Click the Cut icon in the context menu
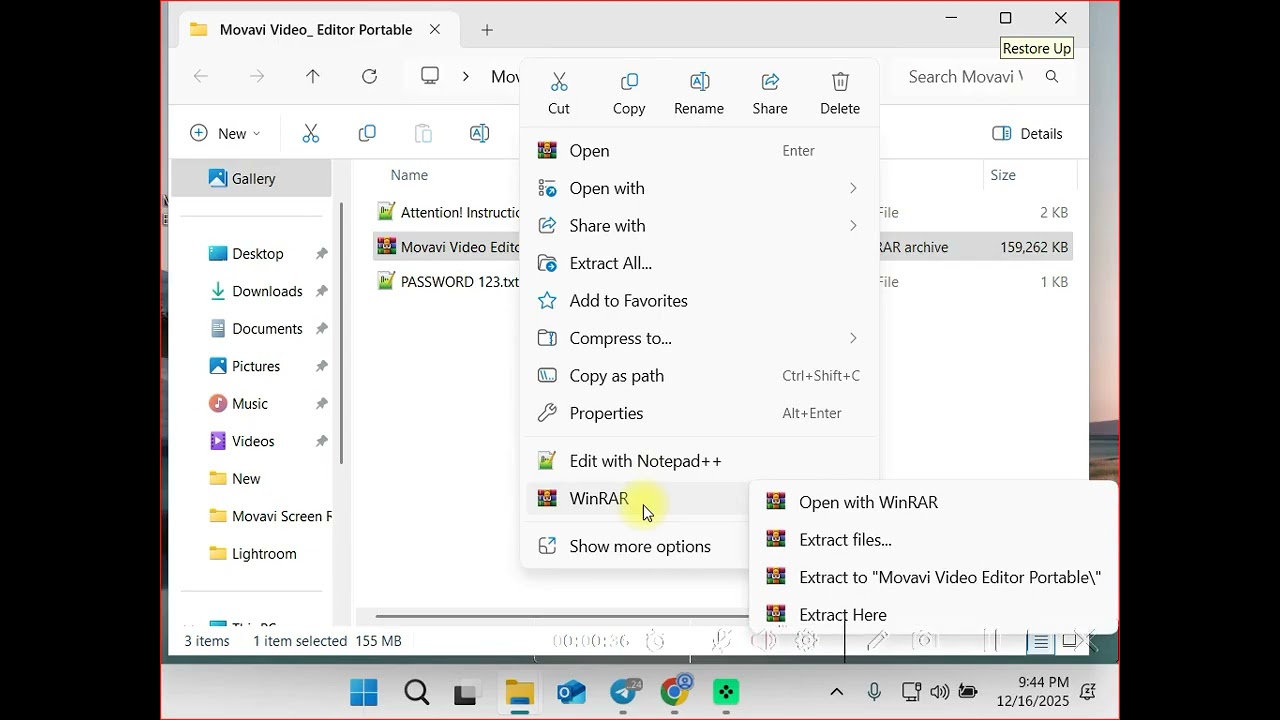Viewport: 1280px width, 720px height. point(559,81)
